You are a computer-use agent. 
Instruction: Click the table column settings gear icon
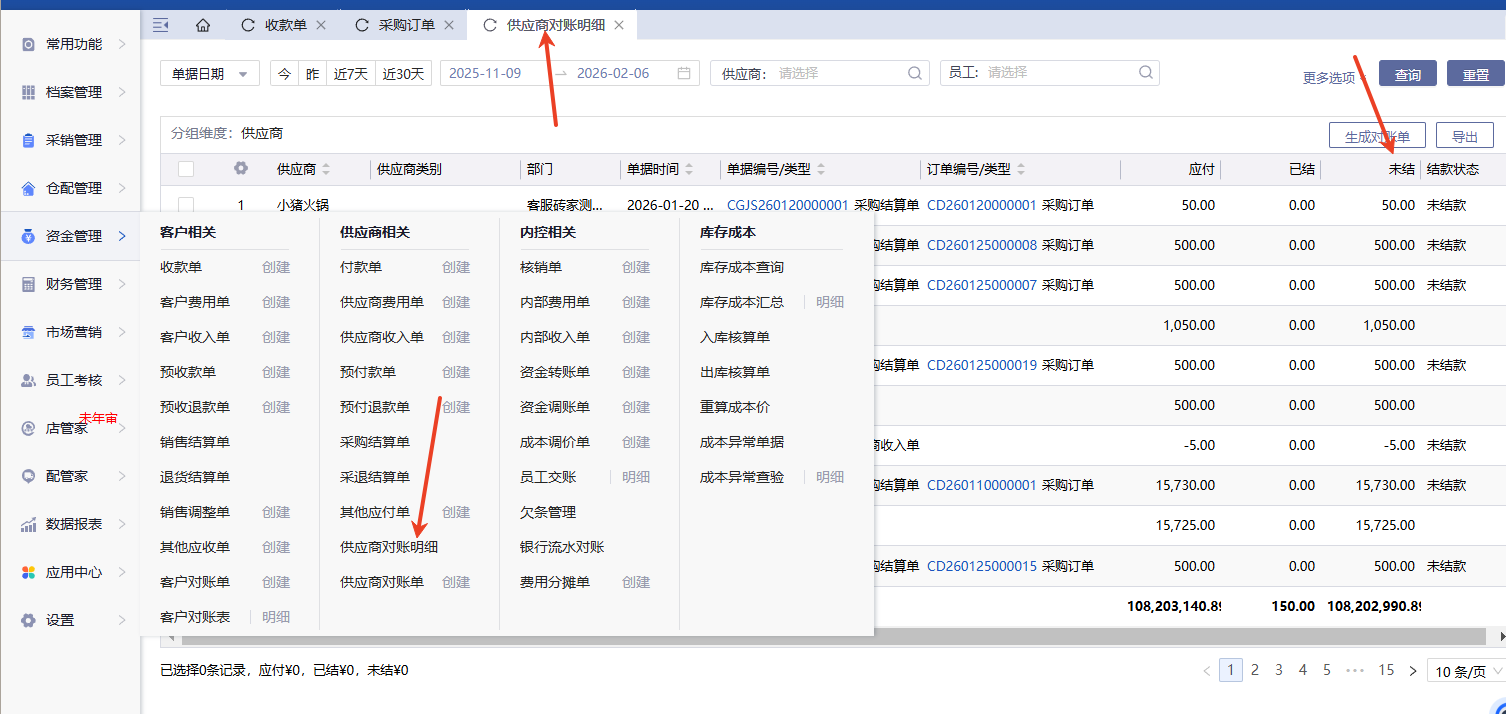240,169
